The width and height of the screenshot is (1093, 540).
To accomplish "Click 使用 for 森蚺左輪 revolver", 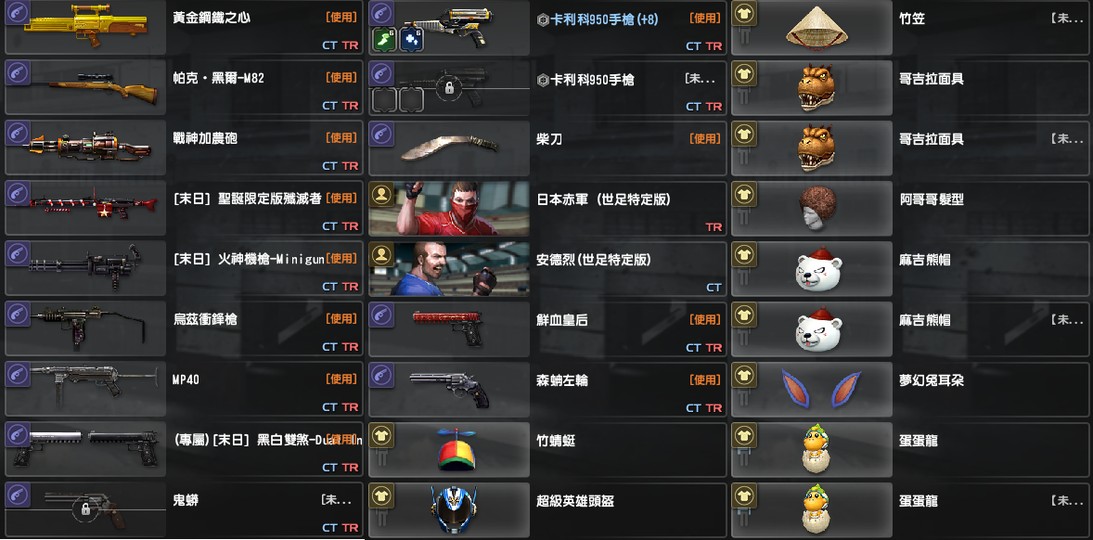I will (705, 380).
